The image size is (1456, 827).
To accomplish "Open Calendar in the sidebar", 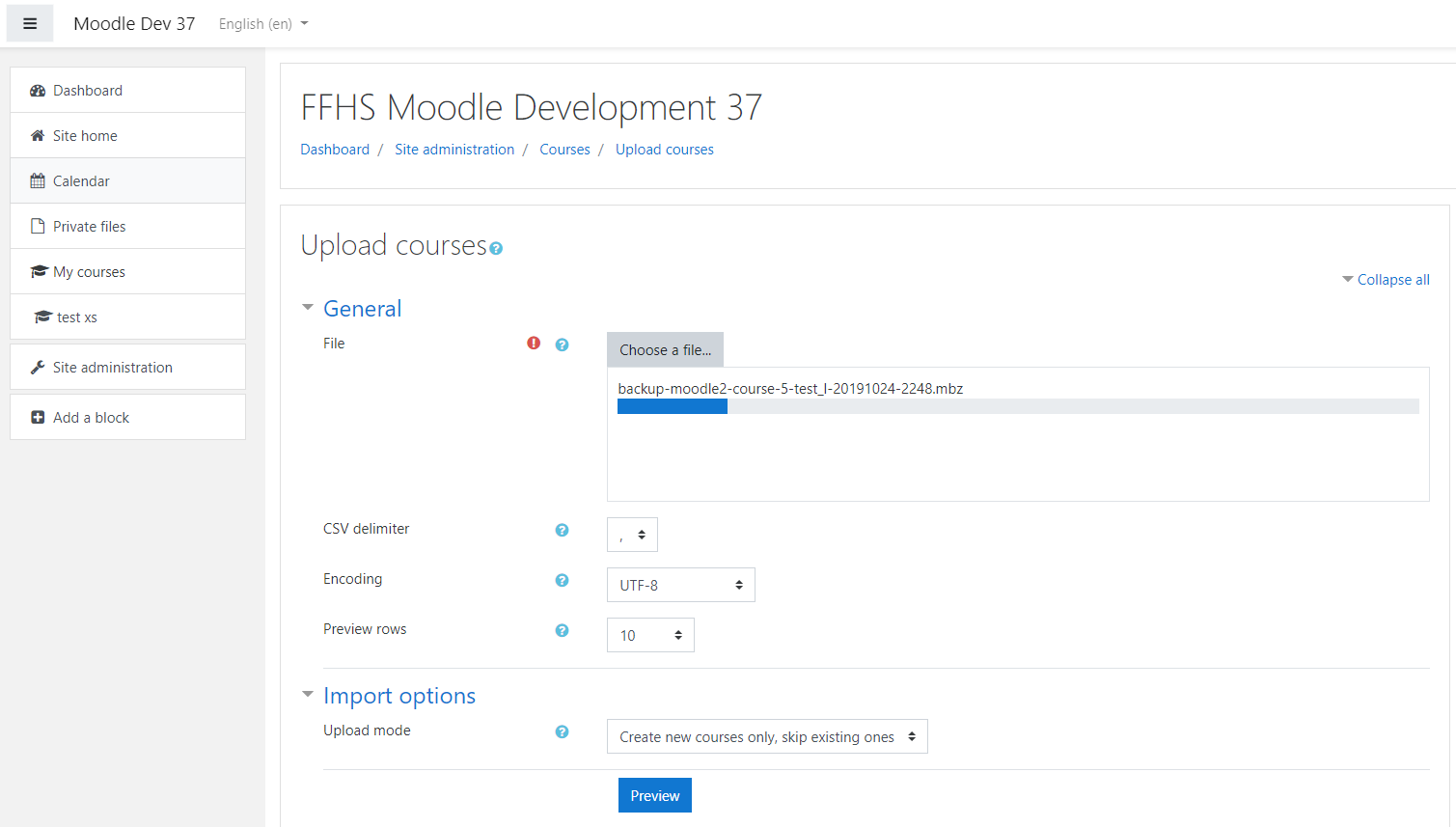I will coord(127,181).
